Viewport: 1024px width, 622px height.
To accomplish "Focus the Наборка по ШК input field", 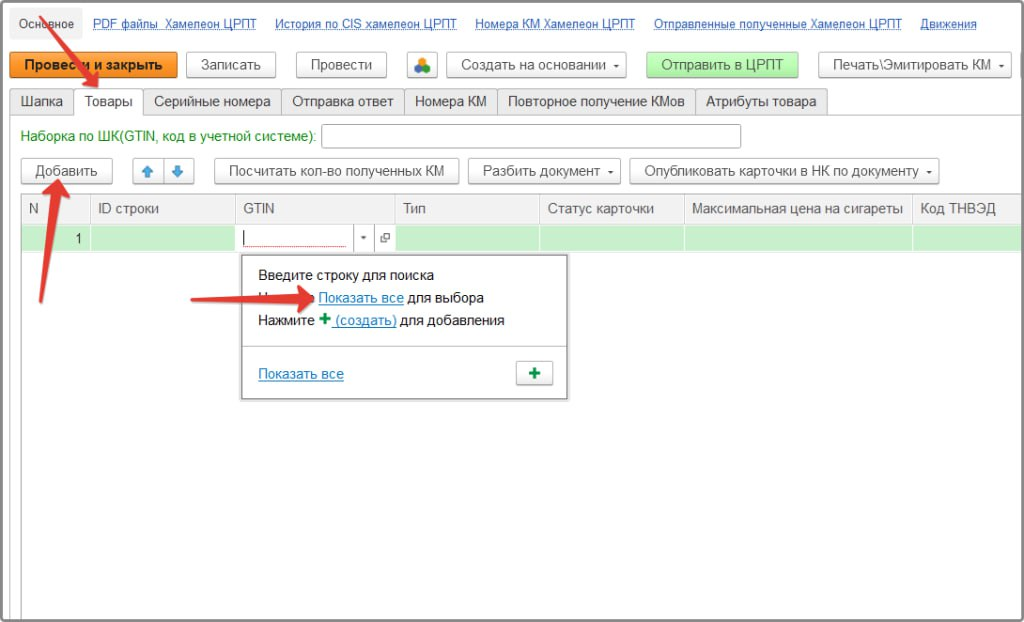I will tap(531, 137).
